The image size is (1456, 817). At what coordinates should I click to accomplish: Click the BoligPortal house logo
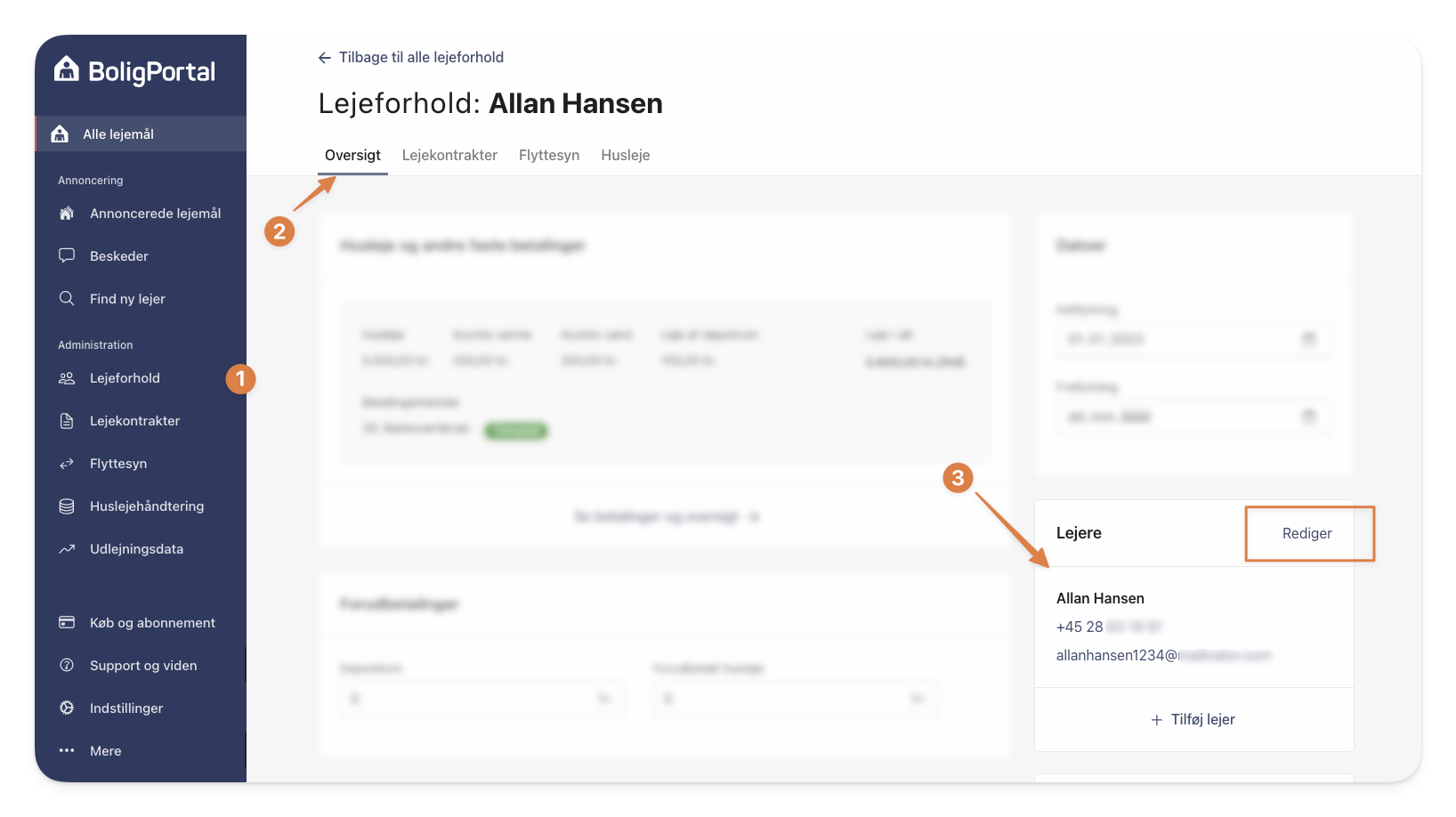point(67,69)
